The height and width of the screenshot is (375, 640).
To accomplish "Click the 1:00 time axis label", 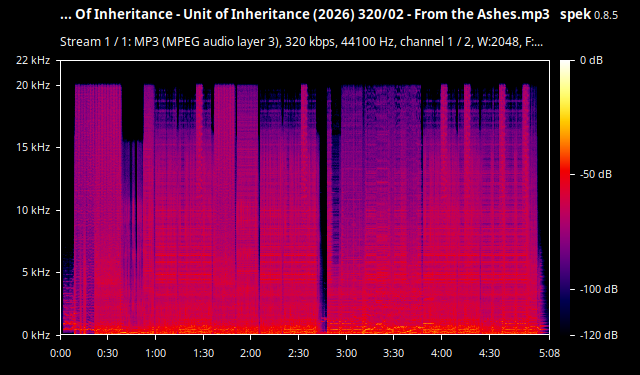I will (155, 353).
